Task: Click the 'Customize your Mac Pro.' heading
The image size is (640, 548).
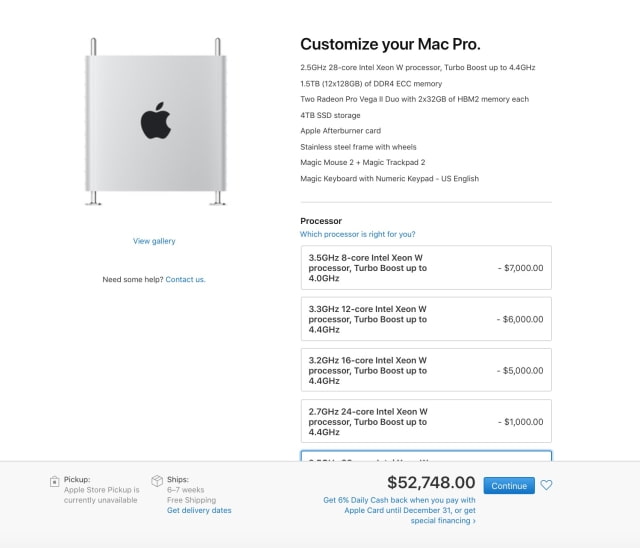Action: (390, 44)
